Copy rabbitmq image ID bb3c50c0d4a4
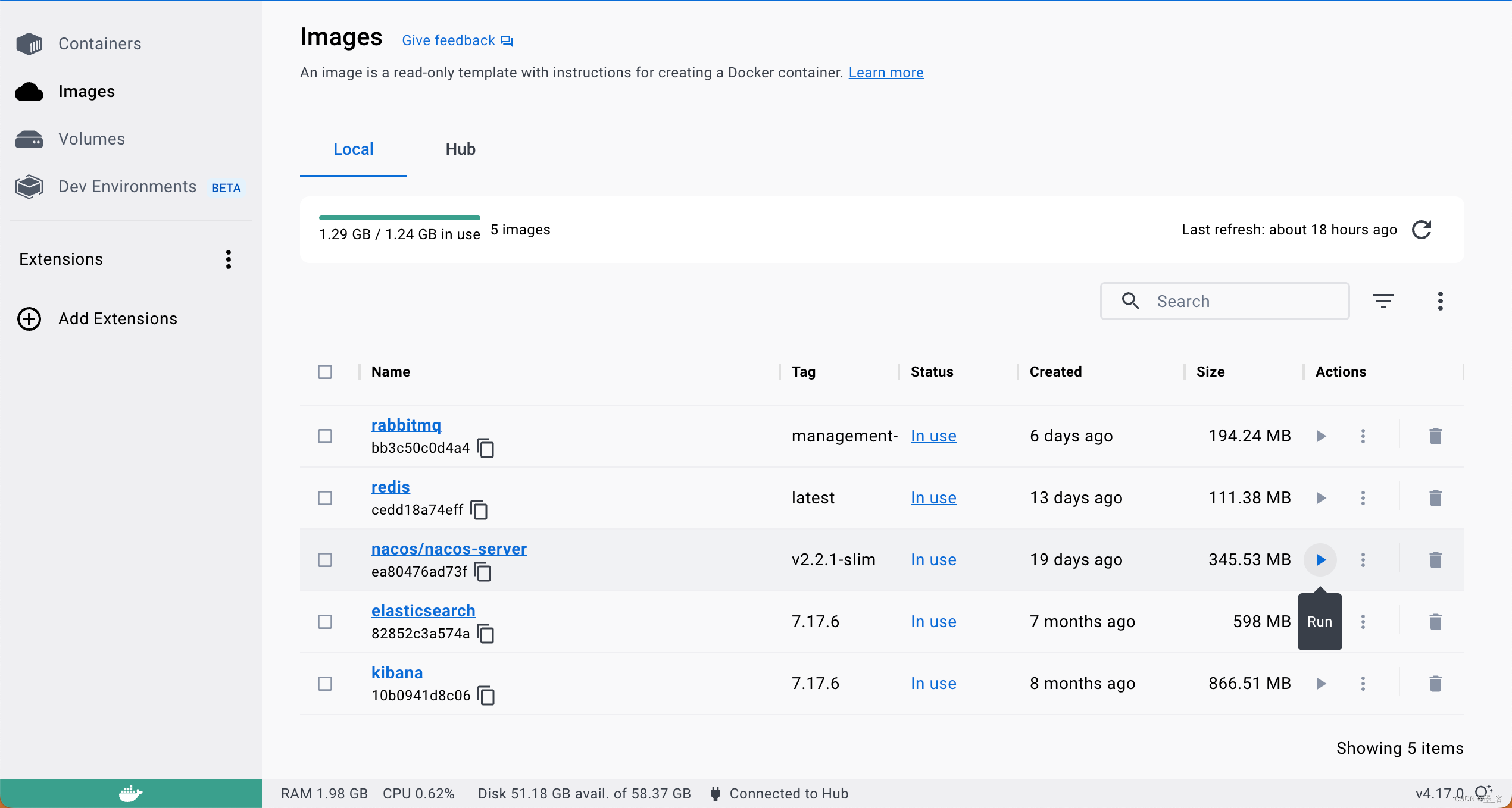Image resolution: width=1512 pixels, height=808 pixels. 486,448
